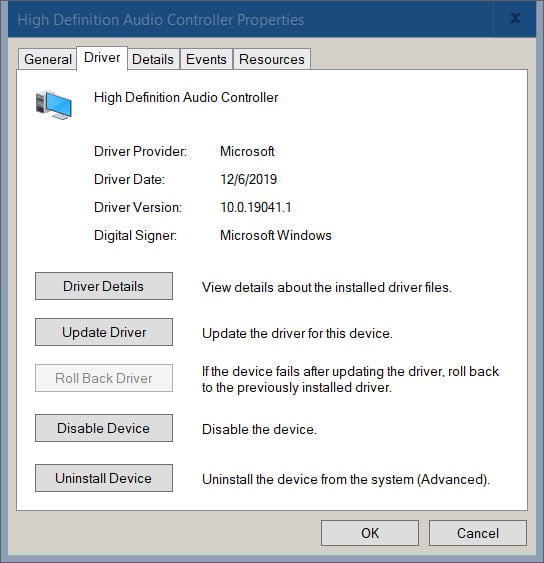The width and height of the screenshot is (544, 563).
Task: Click the 'Digital Signer:' label
Action: coord(135,236)
